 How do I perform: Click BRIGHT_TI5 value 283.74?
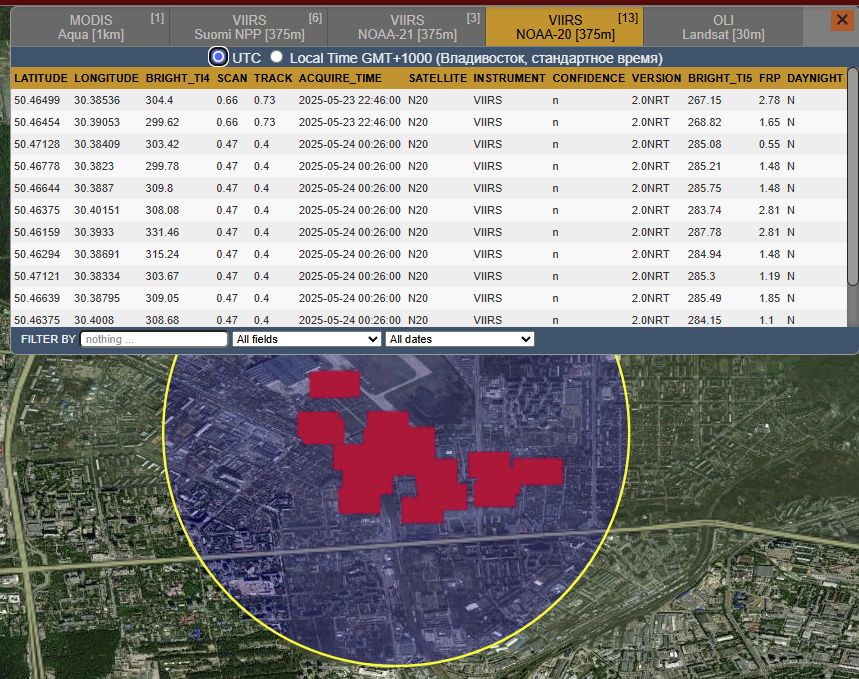705,210
